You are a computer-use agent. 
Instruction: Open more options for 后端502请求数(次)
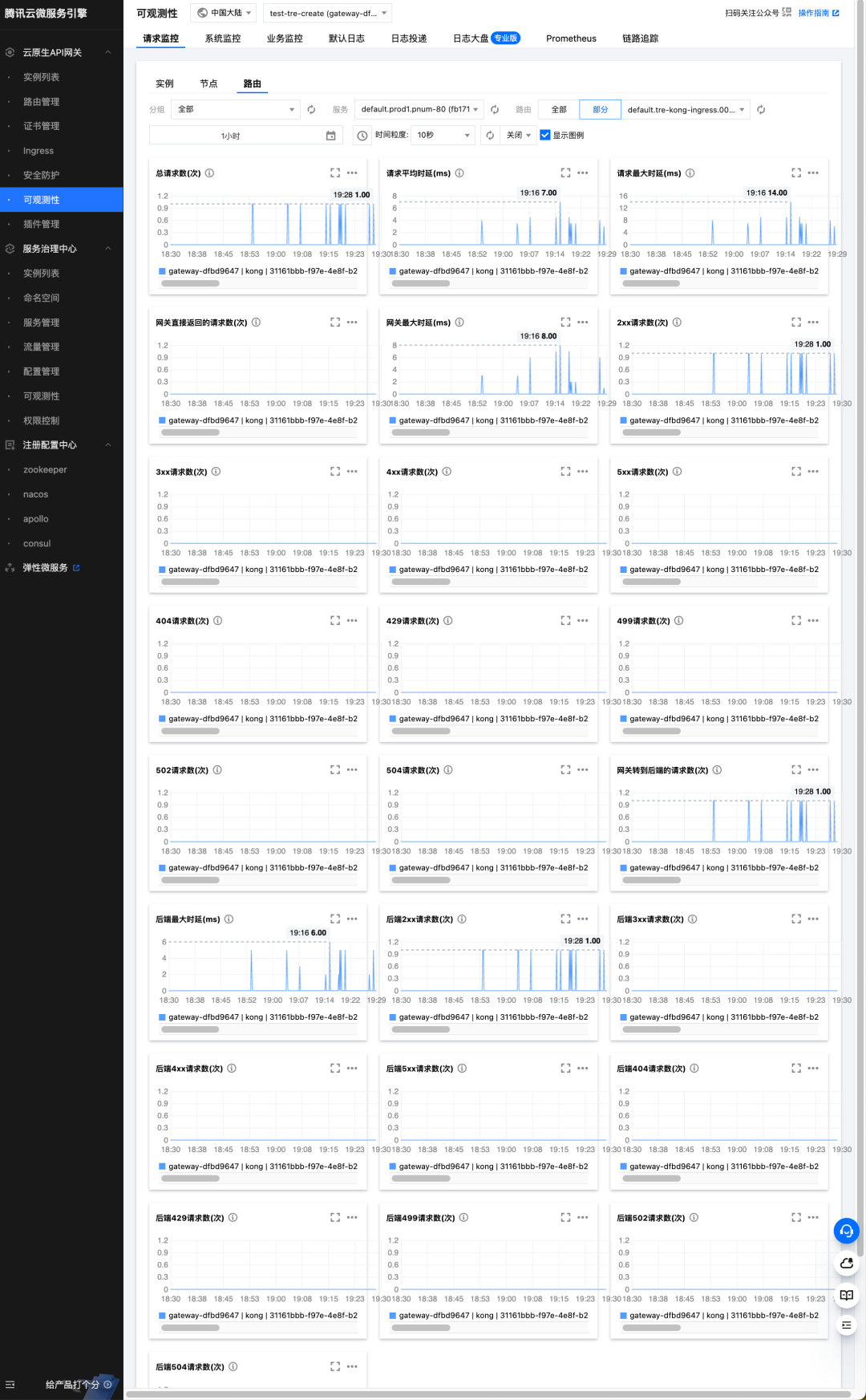click(x=813, y=1218)
